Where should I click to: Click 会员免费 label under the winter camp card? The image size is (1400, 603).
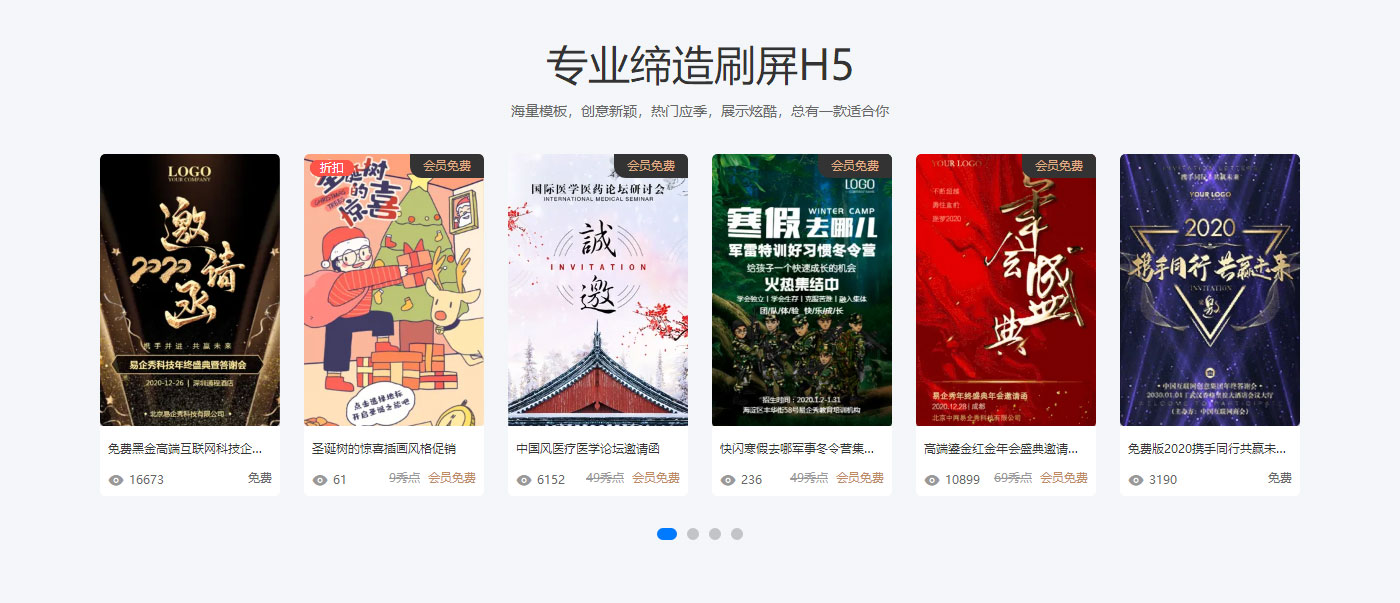(x=860, y=478)
